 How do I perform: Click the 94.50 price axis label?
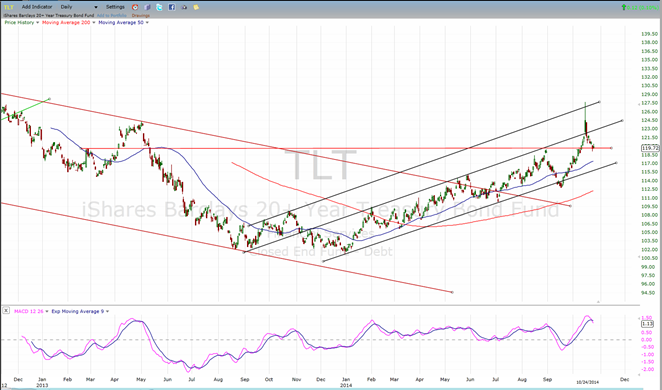point(649,292)
